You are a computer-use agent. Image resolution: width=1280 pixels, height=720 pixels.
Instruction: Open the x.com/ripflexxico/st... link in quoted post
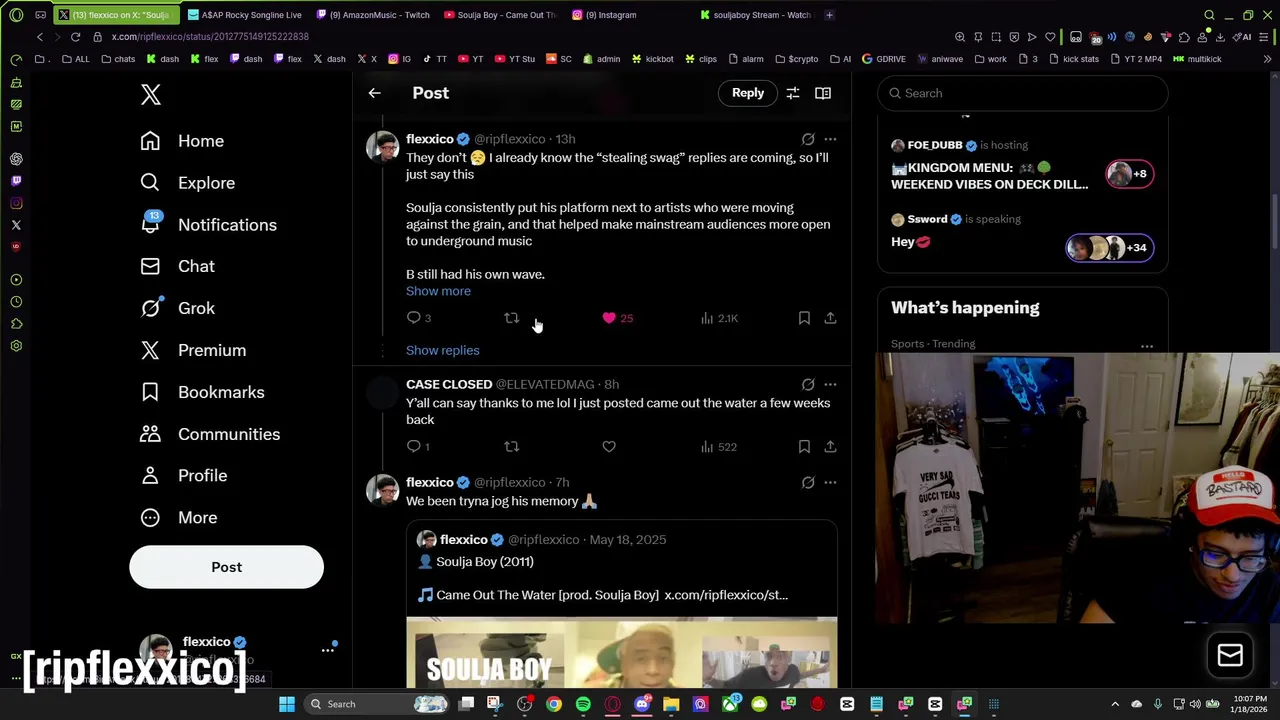pyautogui.click(x=726, y=595)
